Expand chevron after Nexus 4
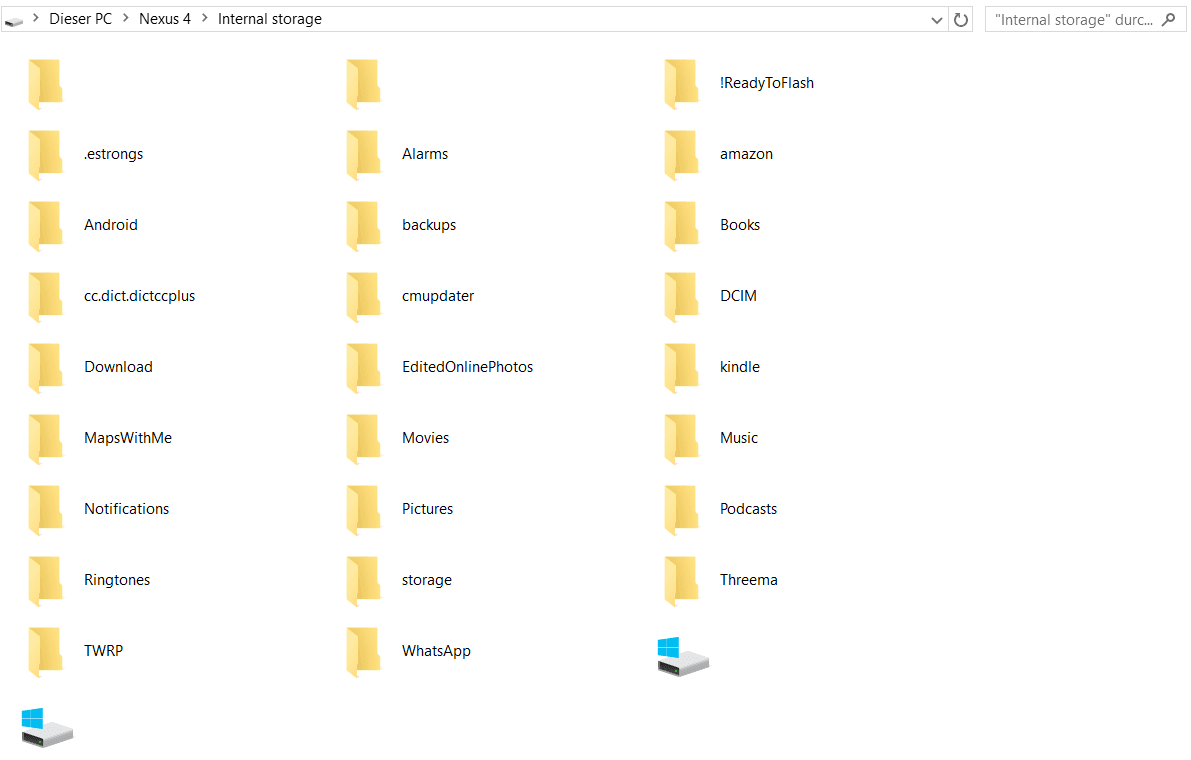 204,18
